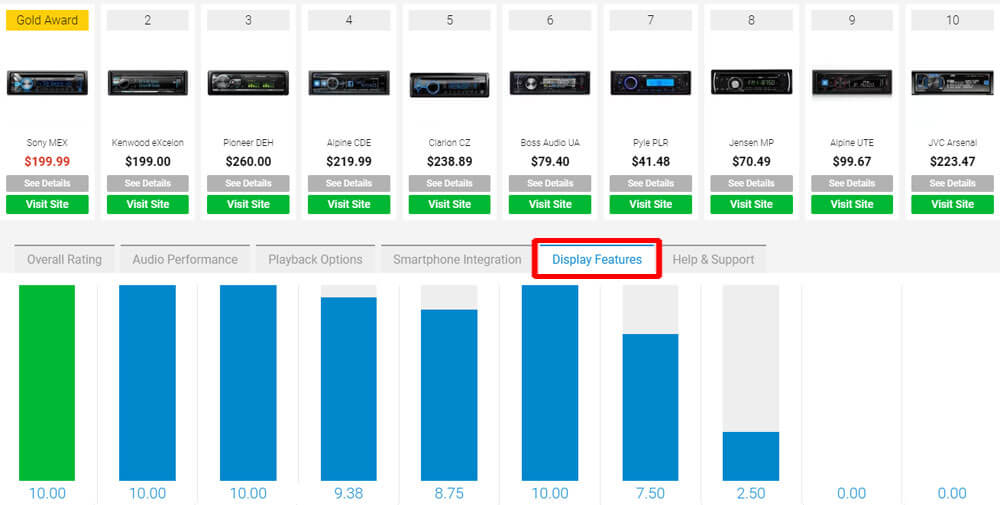Screen dimensions: 1000x505
Task: See Details for Alpine CDE
Action: pyautogui.click(x=349, y=183)
